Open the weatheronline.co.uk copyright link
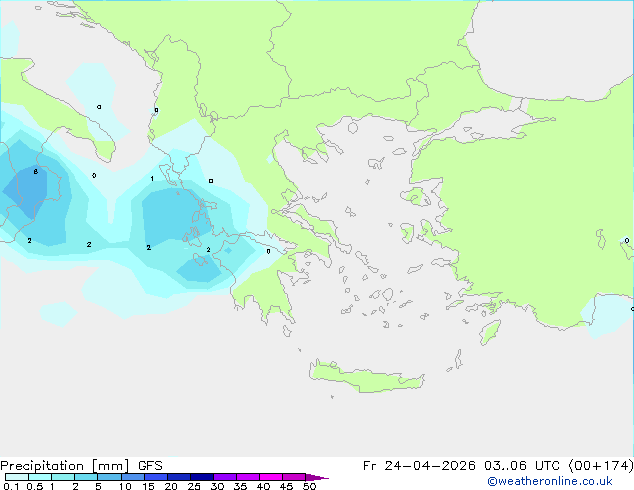Screen dimensions: 634x490 pyautogui.click(x=549, y=481)
